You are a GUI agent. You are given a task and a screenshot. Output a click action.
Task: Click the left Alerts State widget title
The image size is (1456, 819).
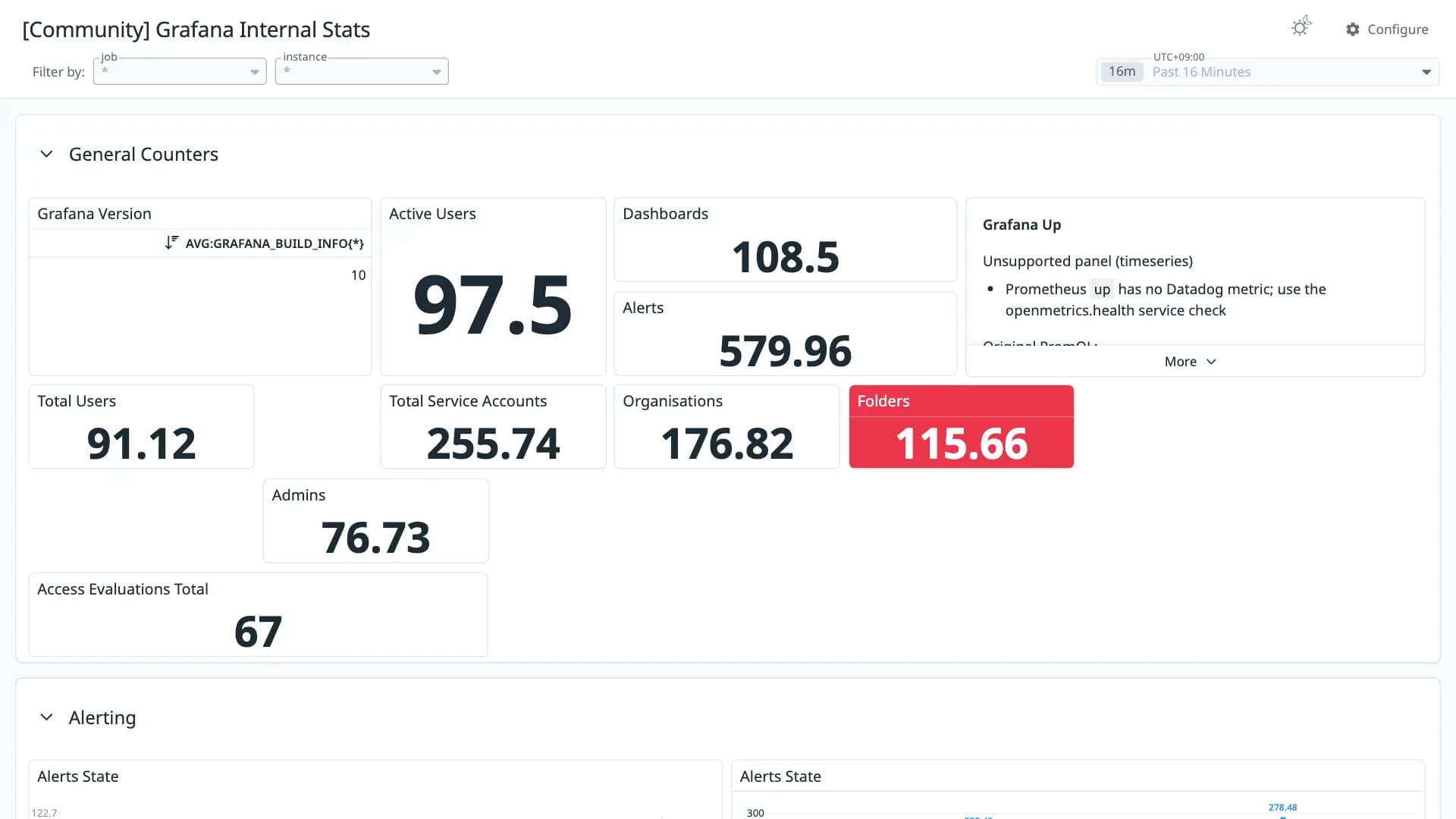77,777
